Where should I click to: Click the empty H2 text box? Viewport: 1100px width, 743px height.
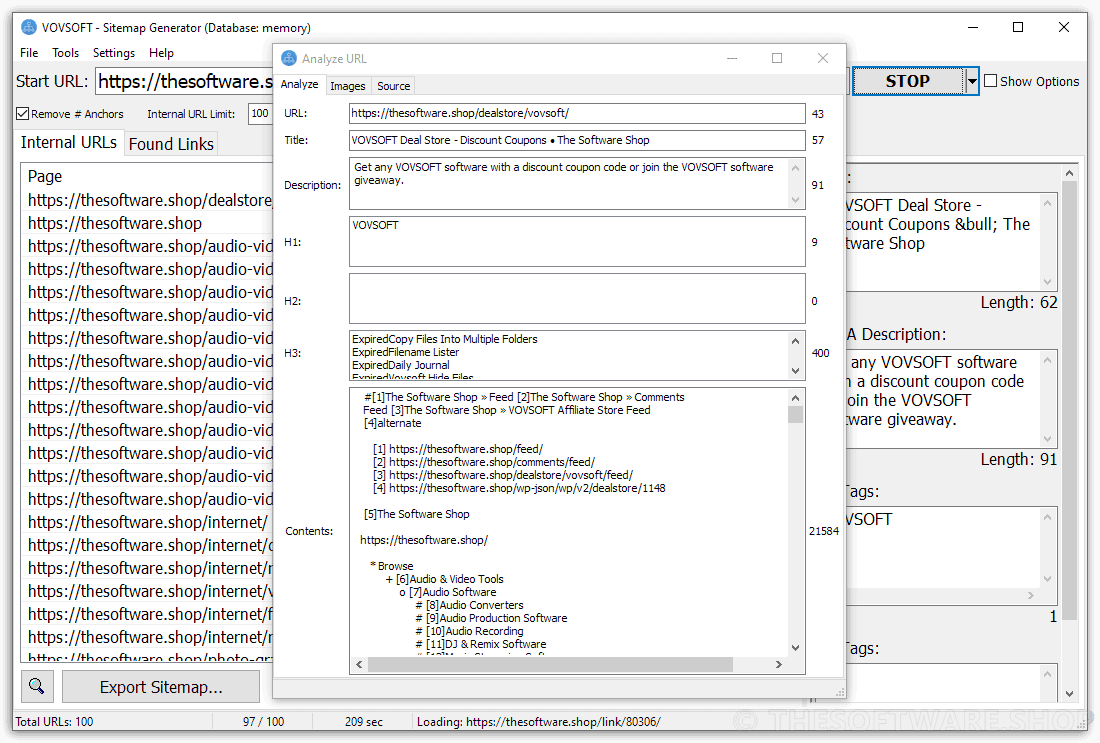(577, 299)
